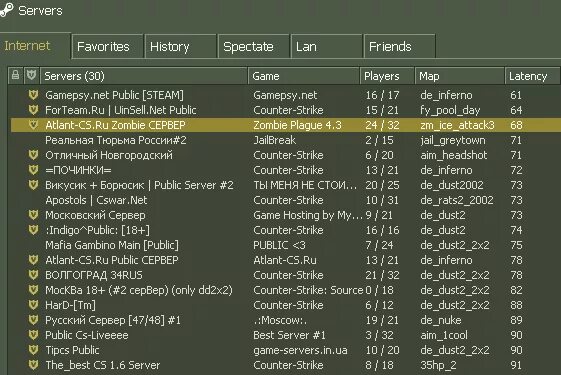This screenshot has width=561, height=375.
Task: Click VAC shield of ВОЛГОГРАД 34RUS row
Action: coord(33,275)
